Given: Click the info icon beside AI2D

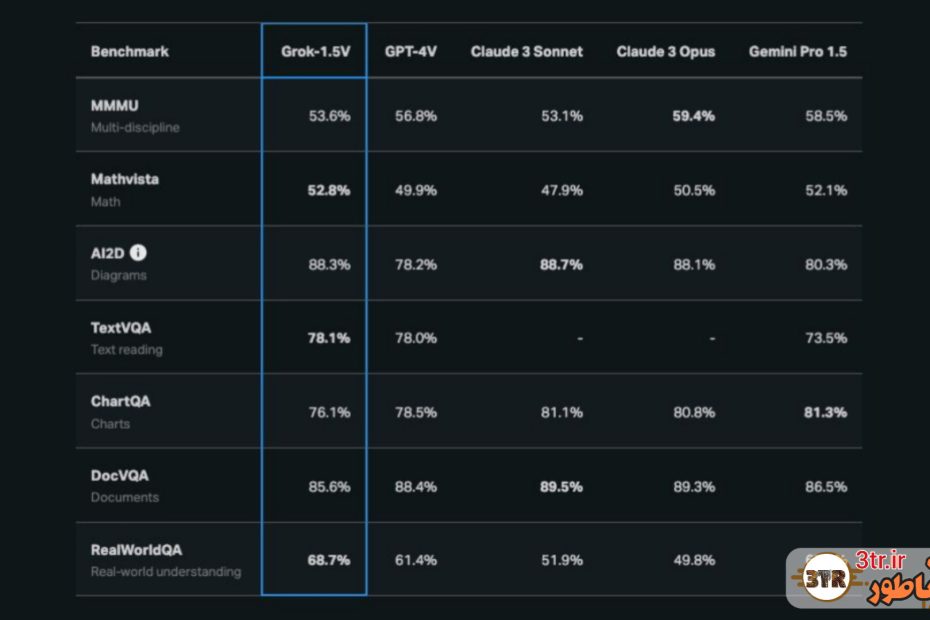Looking at the screenshot, I should click(138, 253).
